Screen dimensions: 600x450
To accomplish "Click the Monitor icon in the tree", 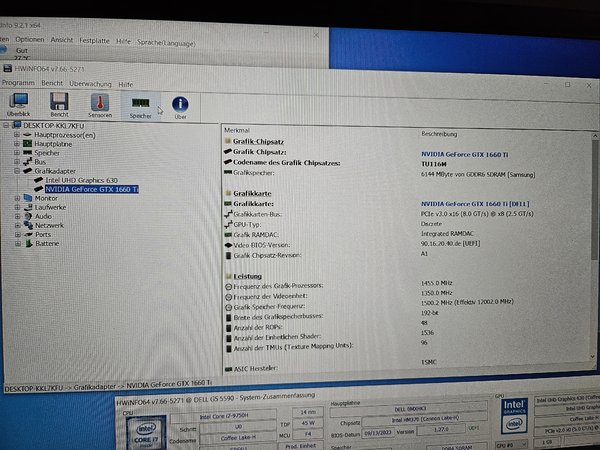I will tap(28, 198).
